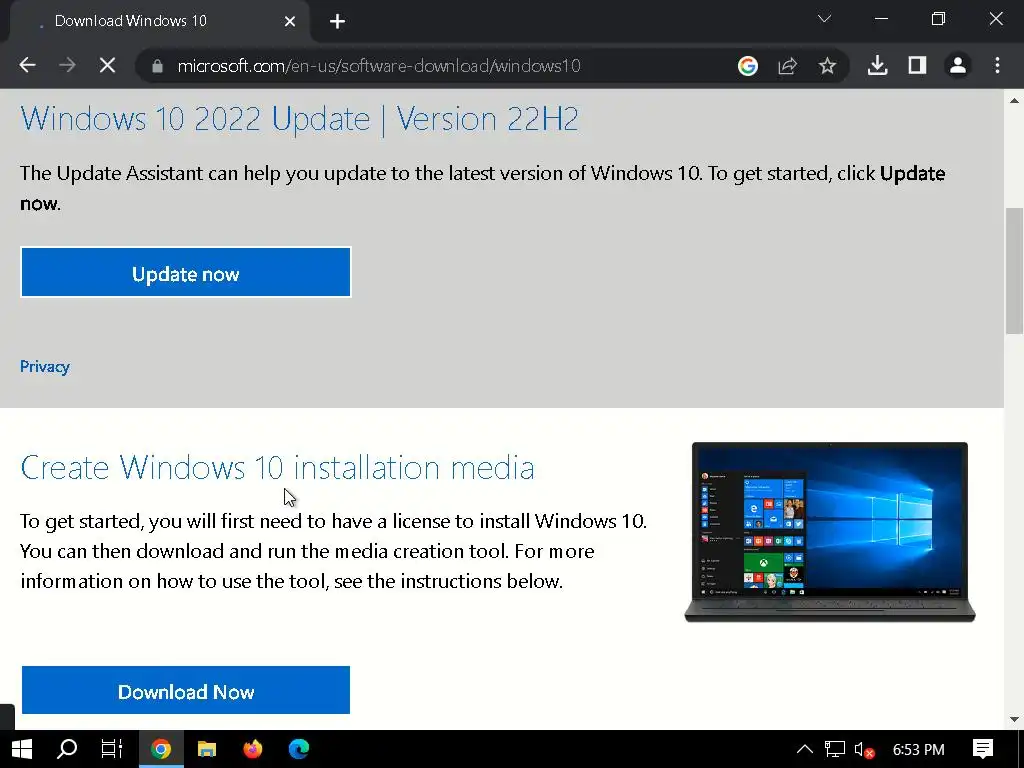Open File Explorer from taskbar
The image size is (1024, 768).
[x=207, y=749]
